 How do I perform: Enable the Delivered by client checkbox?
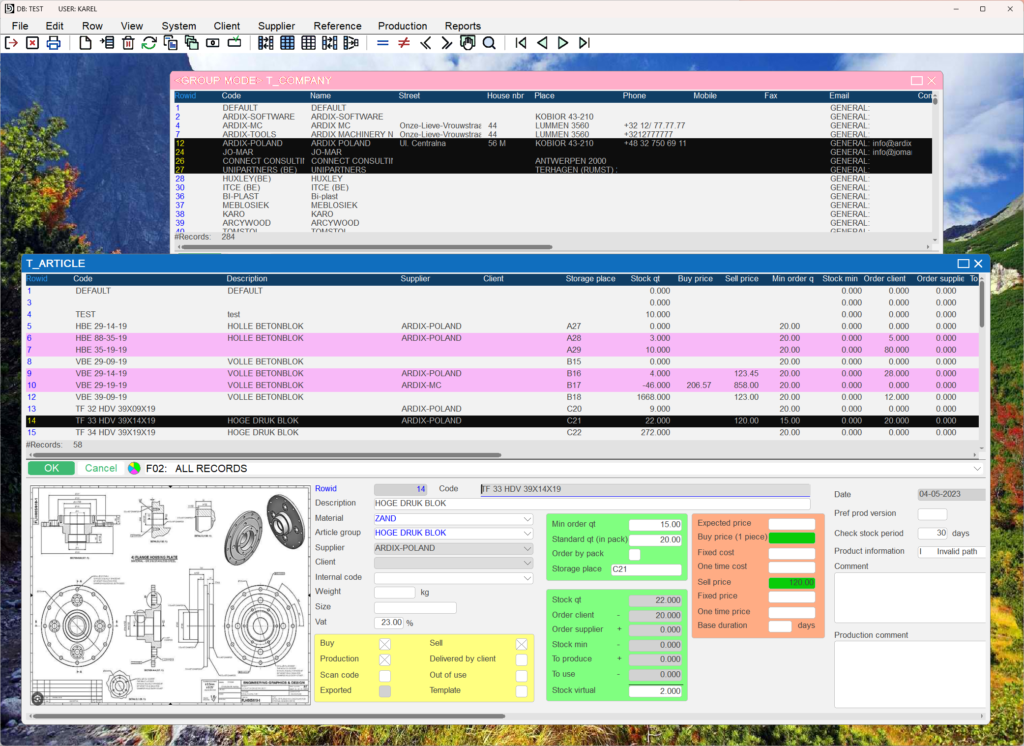(521, 659)
